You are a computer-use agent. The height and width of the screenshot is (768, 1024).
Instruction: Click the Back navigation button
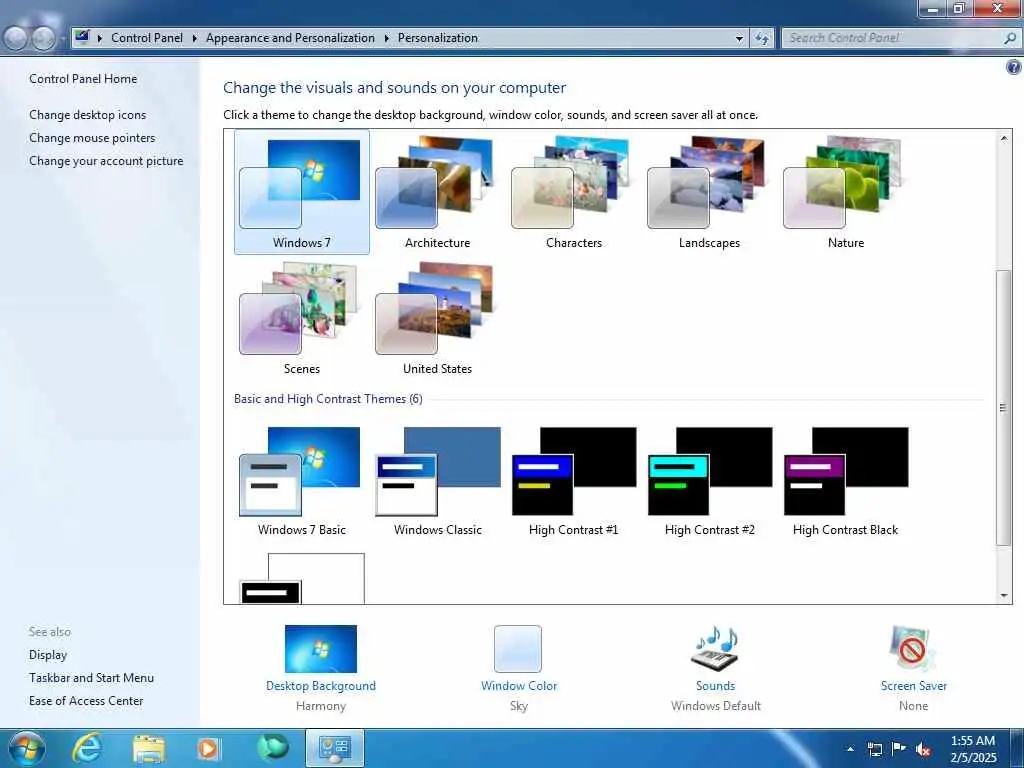point(16,39)
